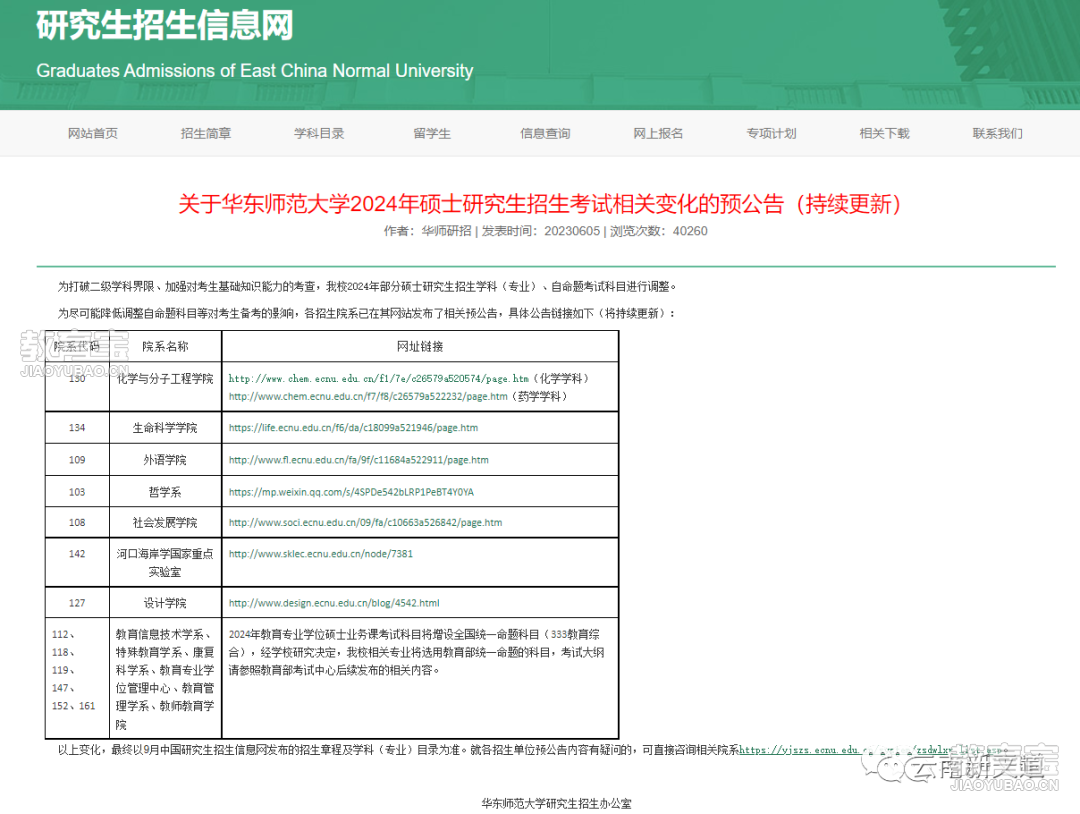Select the red announcement headline text
Image resolution: width=1080 pixels, height=814 pixels.
click(539, 204)
